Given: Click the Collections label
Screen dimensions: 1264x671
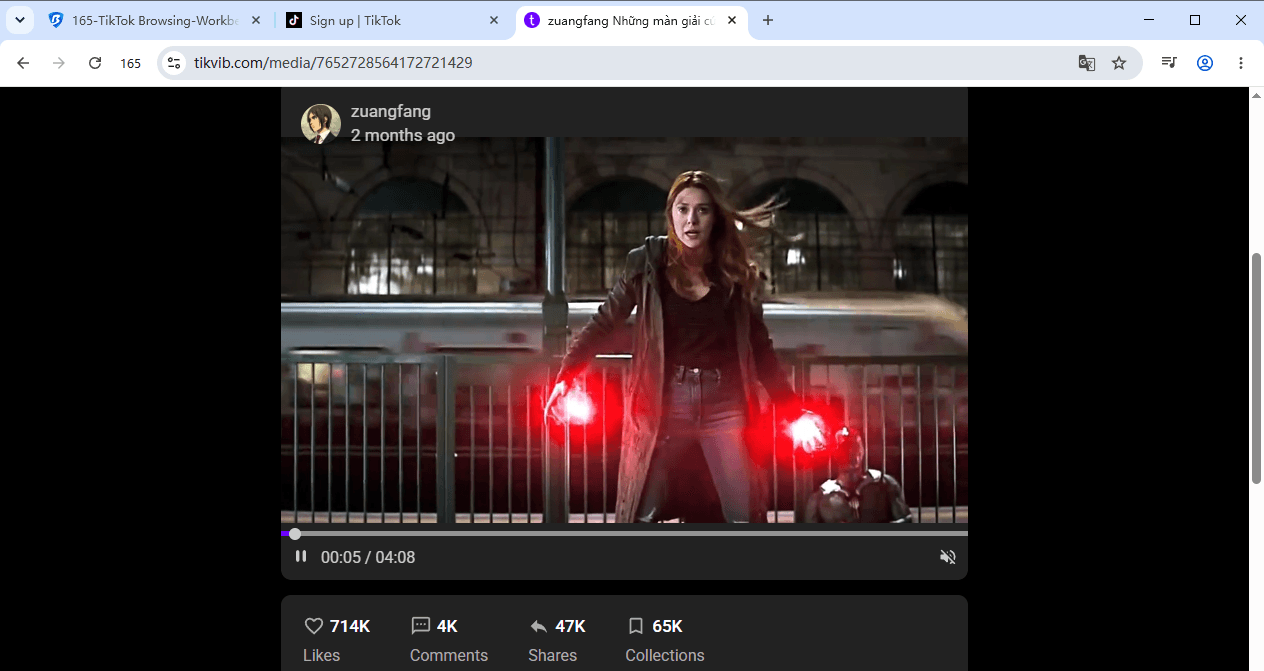Looking at the screenshot, I should coord(665,655).
